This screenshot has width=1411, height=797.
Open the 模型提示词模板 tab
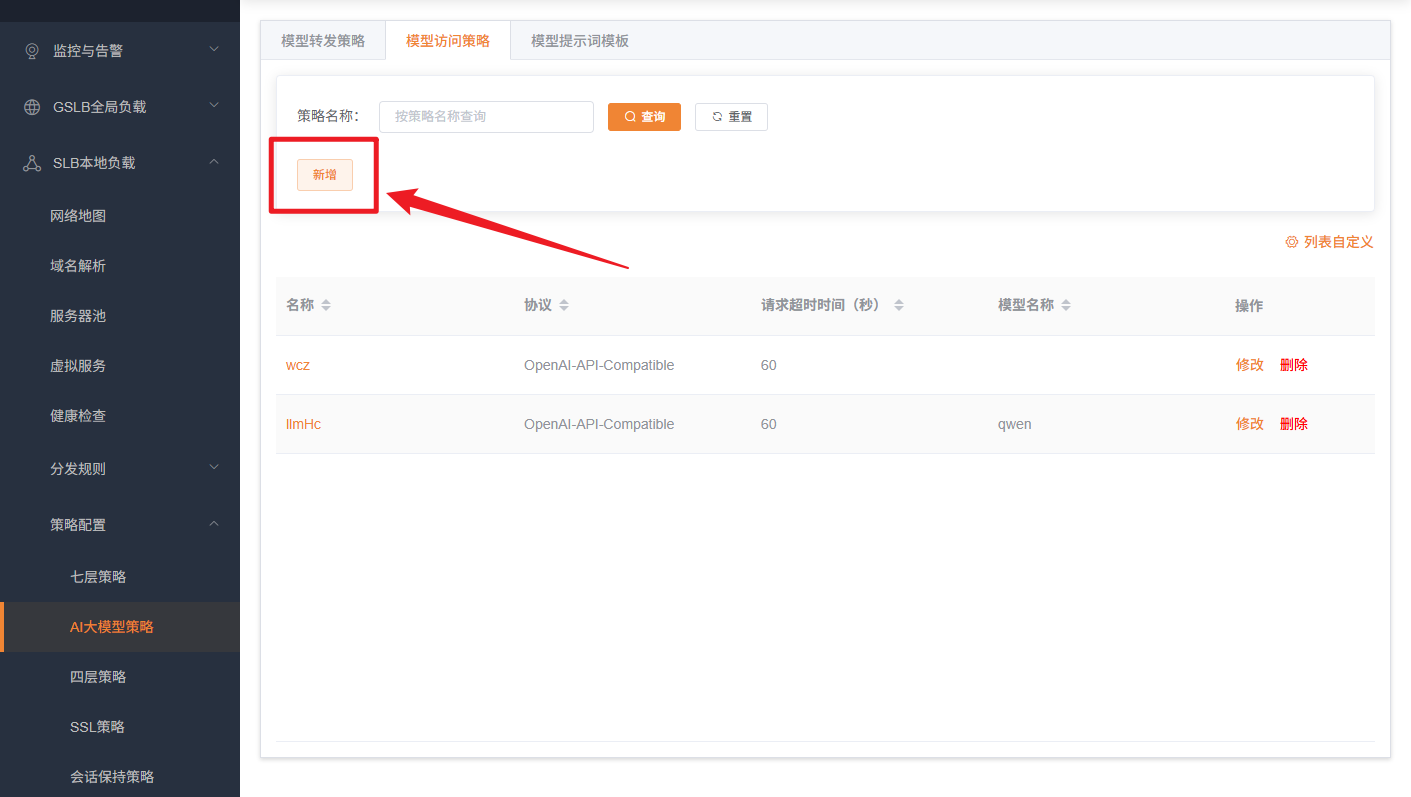point(578,39)
